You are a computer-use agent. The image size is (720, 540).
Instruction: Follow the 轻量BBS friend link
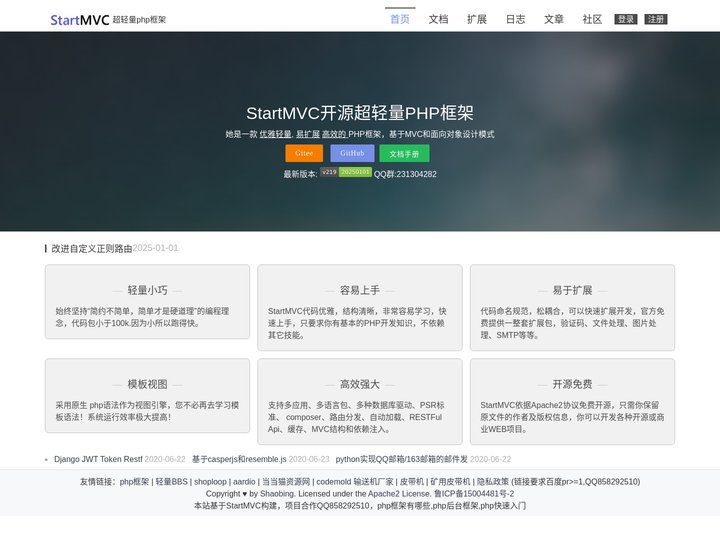[x=172, y=482]
